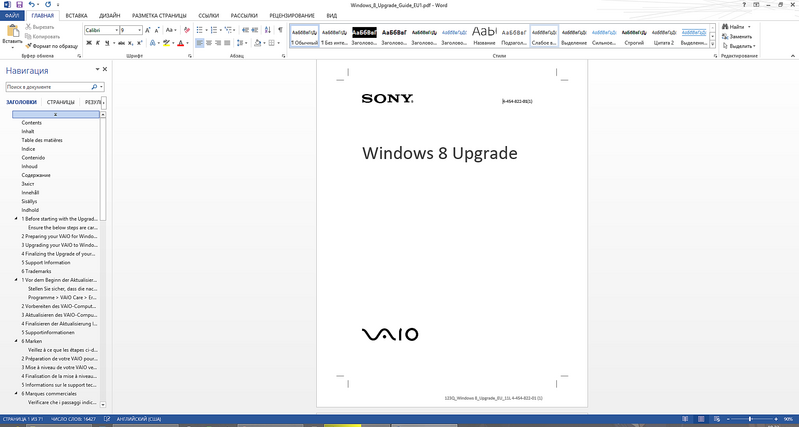
Task: Toggle bold formatting (Ж)
Action: pyautogui.click(x=88, y=43)
